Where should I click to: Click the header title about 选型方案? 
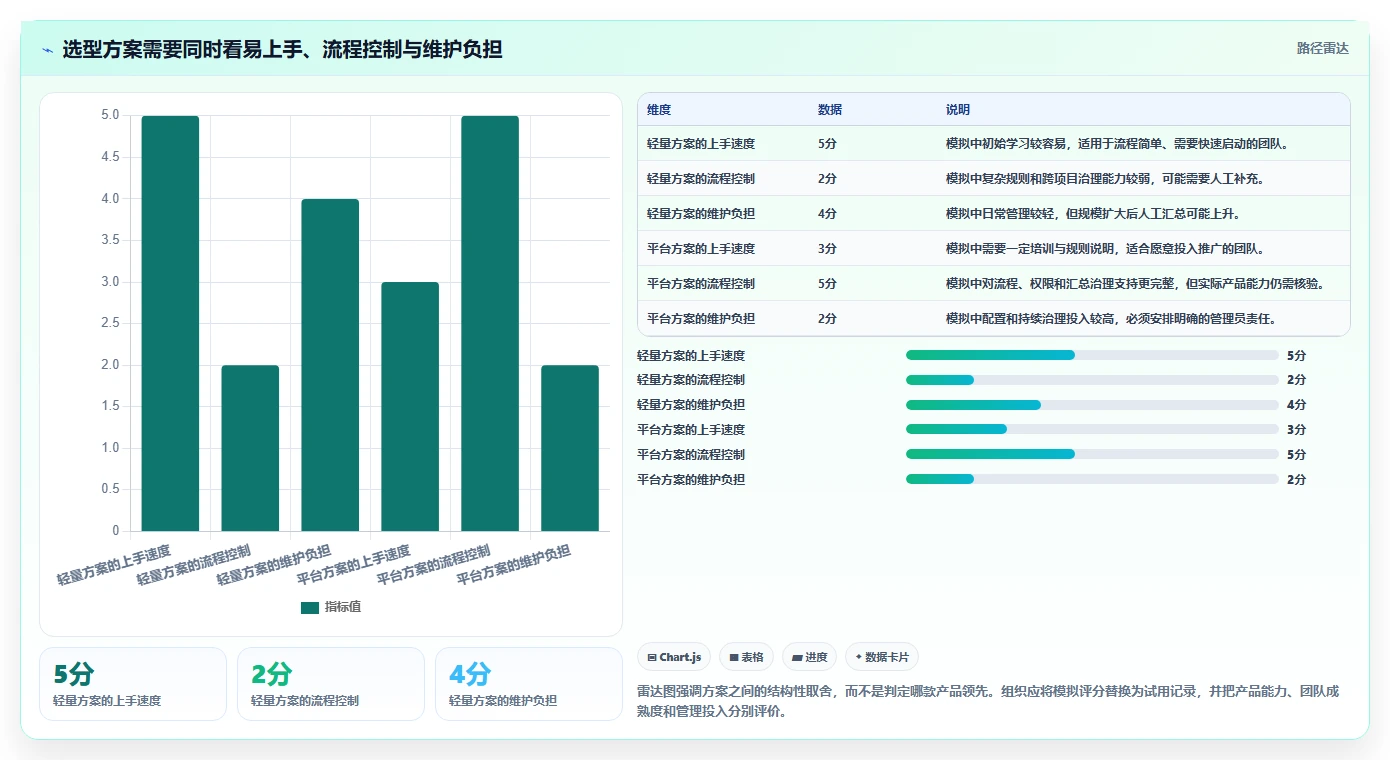(x=282, y=49)
